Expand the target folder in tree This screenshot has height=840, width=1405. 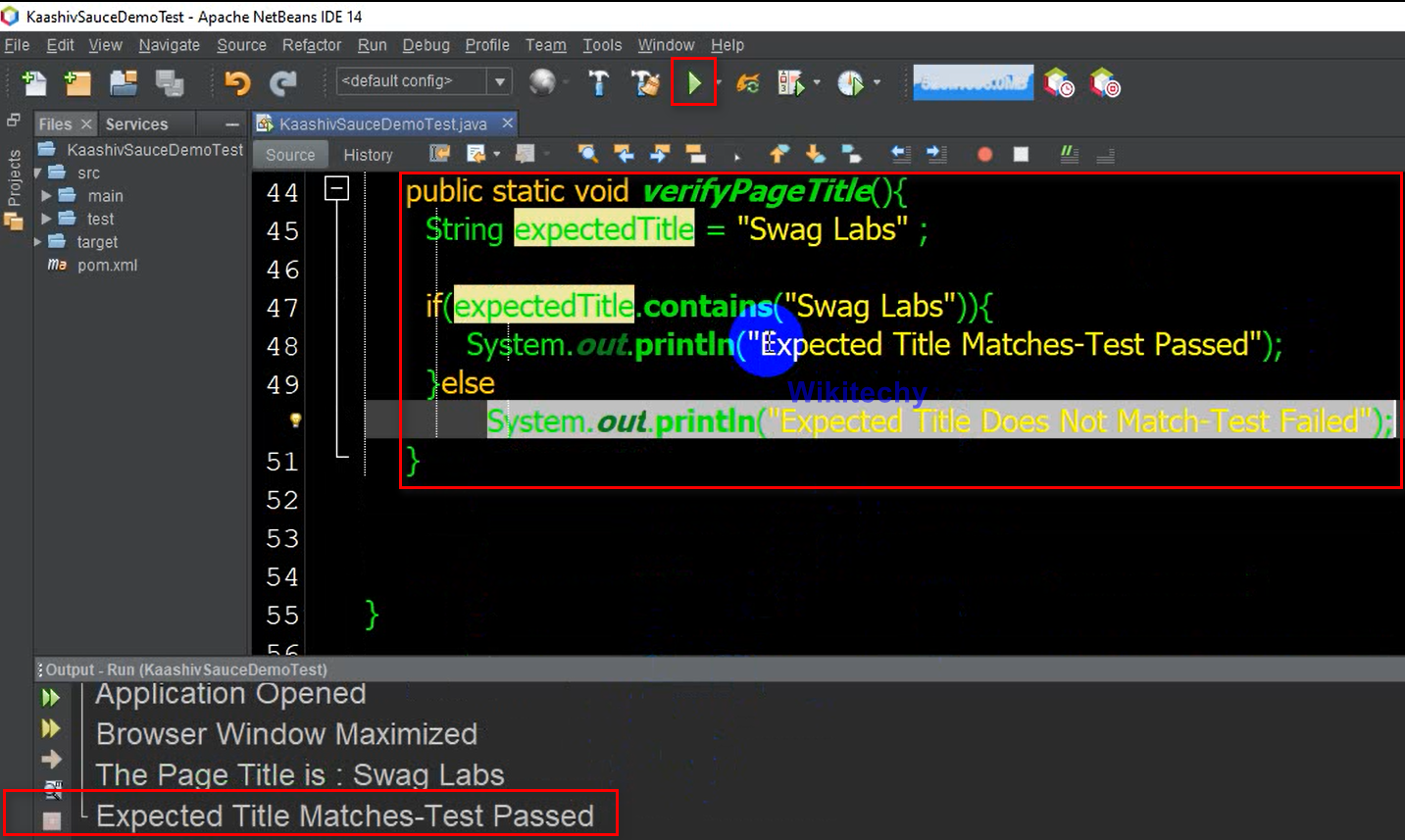pos(38,242)
